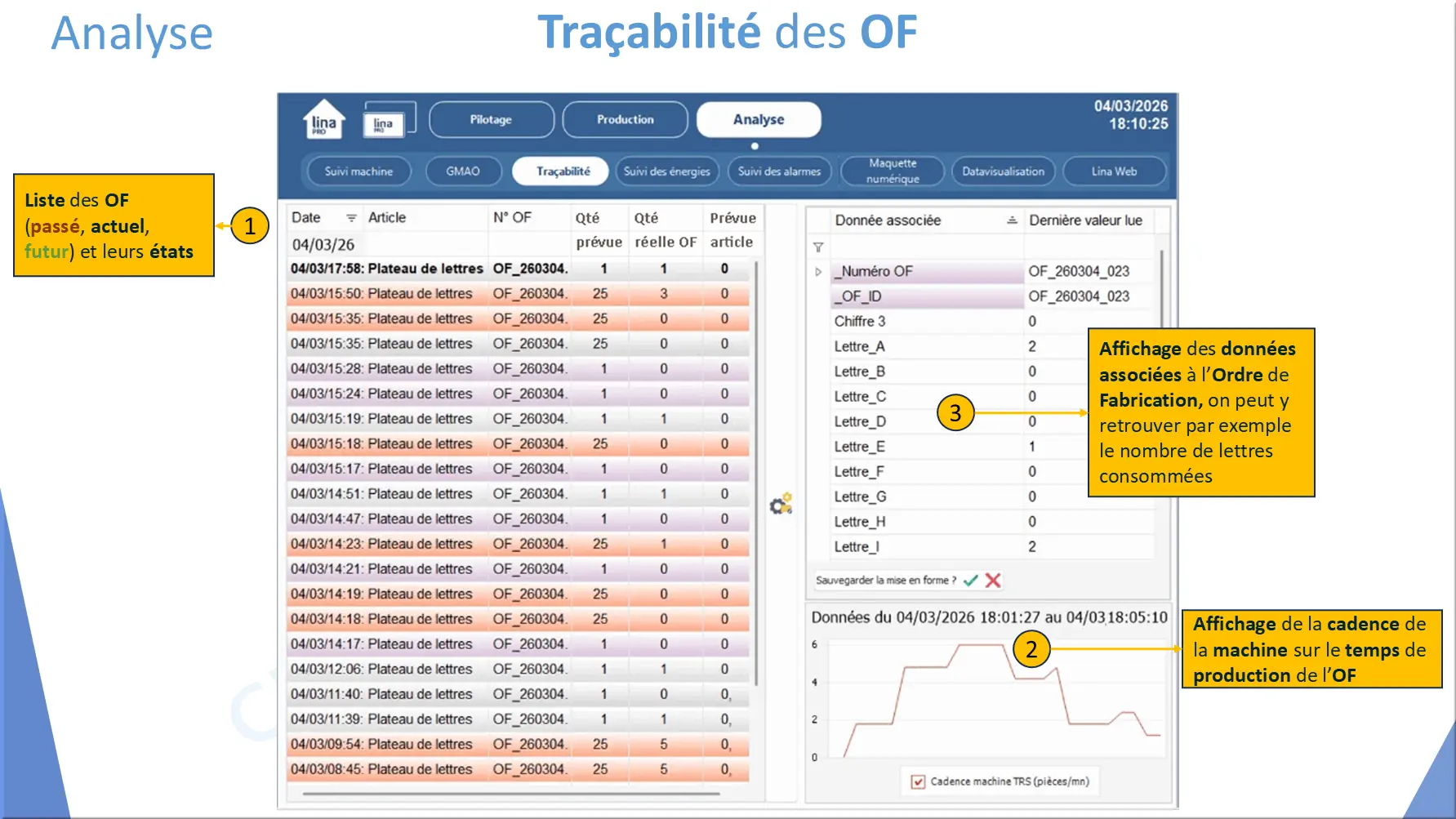
Task: Toggle the Cadence machine TRS checkbox
Action: (x=918, y=781)
